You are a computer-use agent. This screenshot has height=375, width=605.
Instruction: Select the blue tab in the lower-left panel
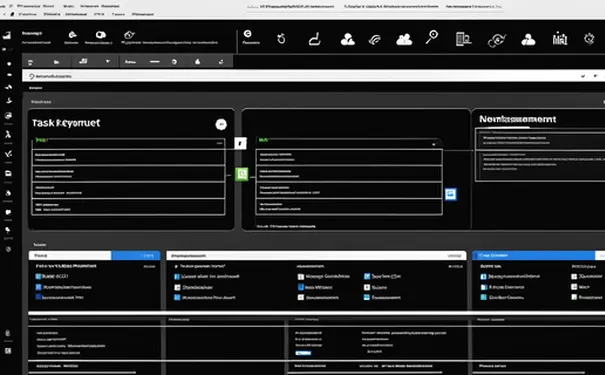pyautogui.click(x=135, y=255)
